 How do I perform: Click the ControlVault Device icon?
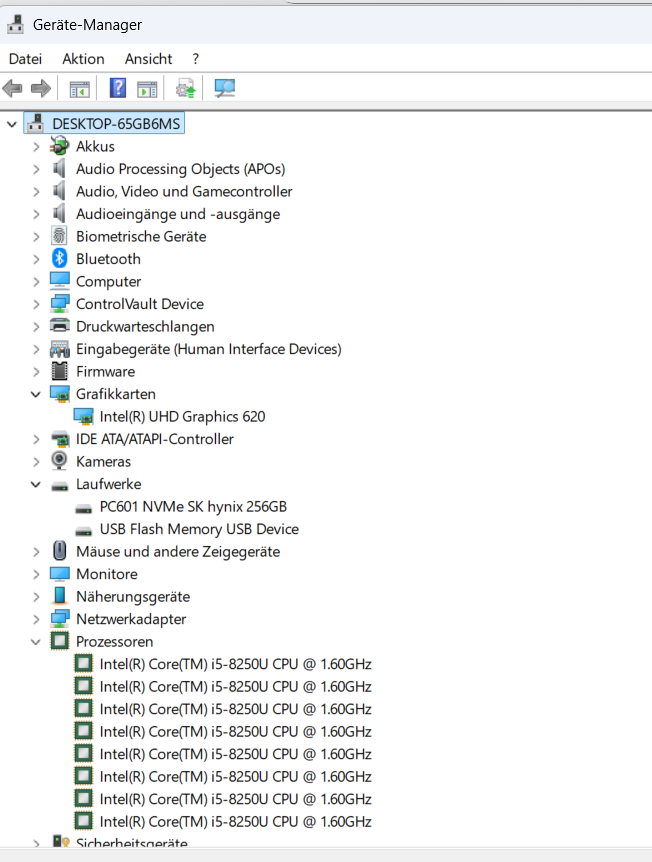(59, 303)
